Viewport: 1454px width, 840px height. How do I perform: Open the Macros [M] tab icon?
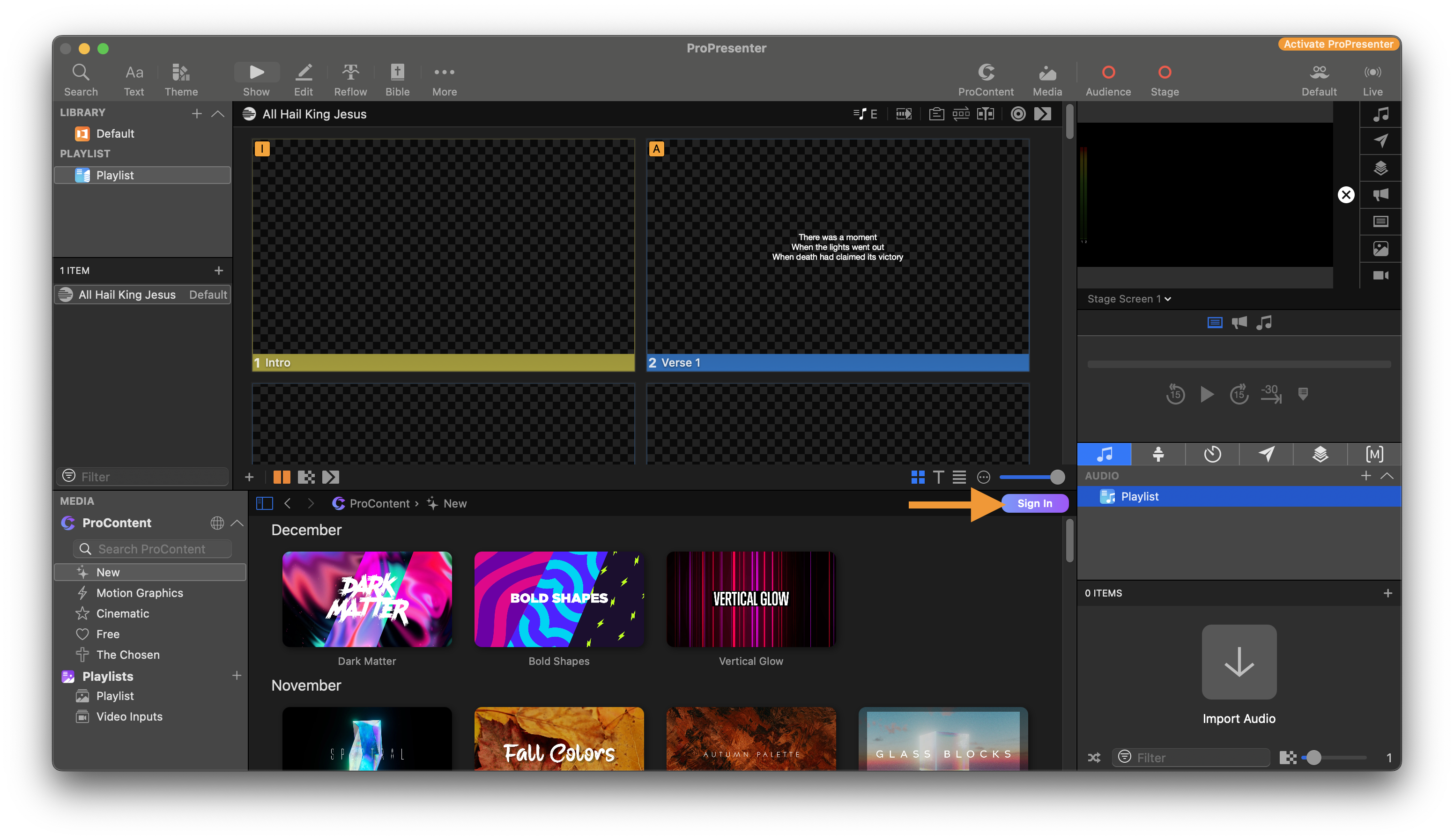(x=1374, y=454)
